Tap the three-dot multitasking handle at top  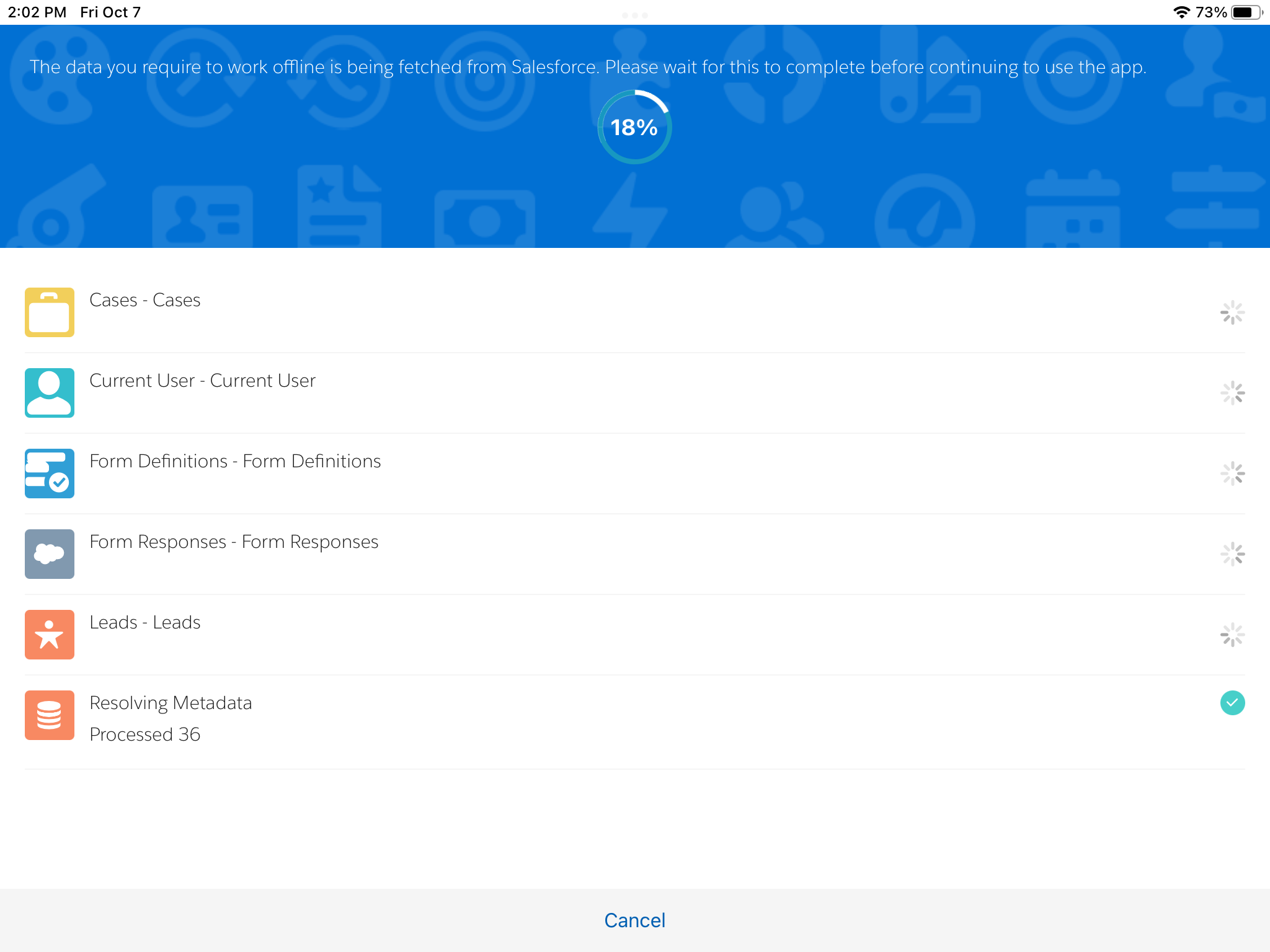pyautogui.click(x=634, y=15)
